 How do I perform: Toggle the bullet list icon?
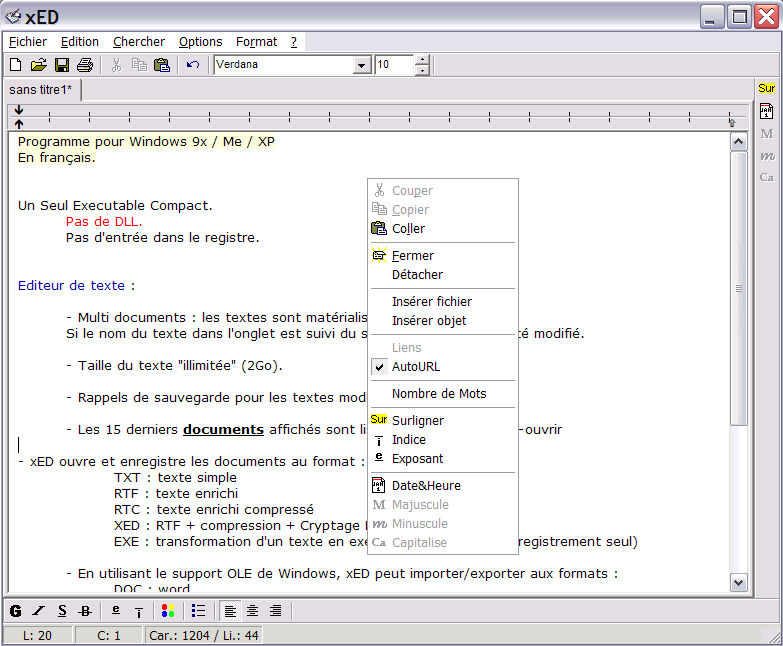point(198,611)
